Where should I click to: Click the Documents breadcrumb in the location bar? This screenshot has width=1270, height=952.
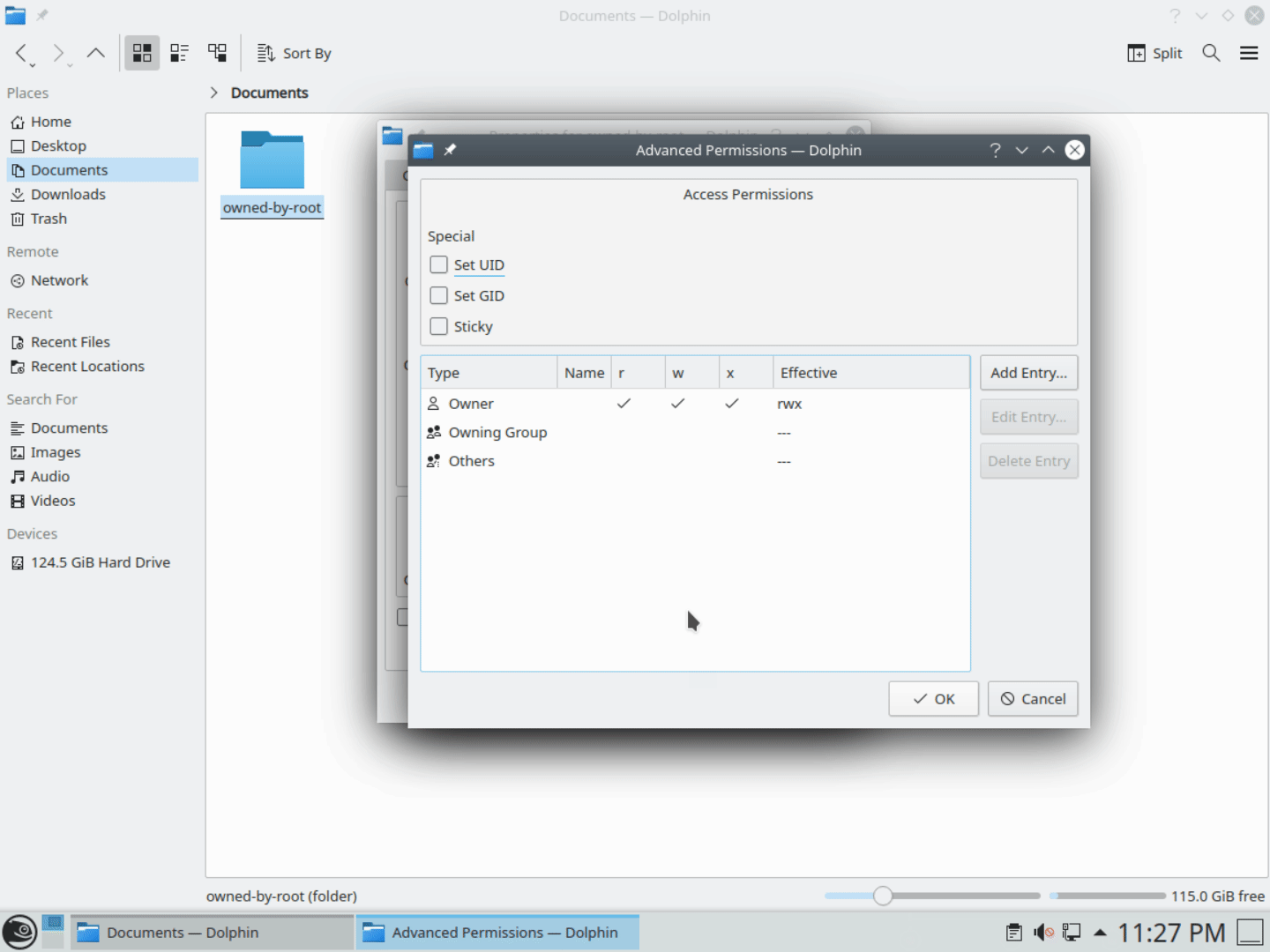tap(269, 93)
